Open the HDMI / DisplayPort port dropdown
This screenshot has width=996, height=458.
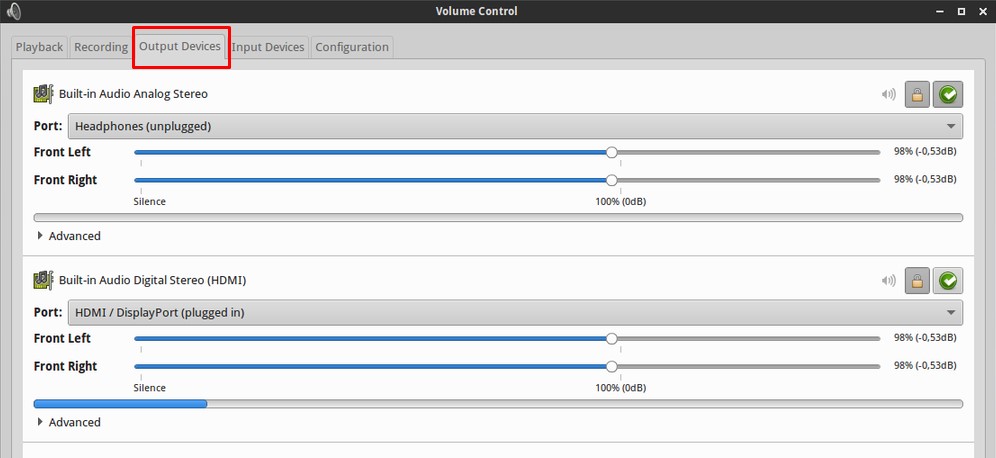point(514,312)
